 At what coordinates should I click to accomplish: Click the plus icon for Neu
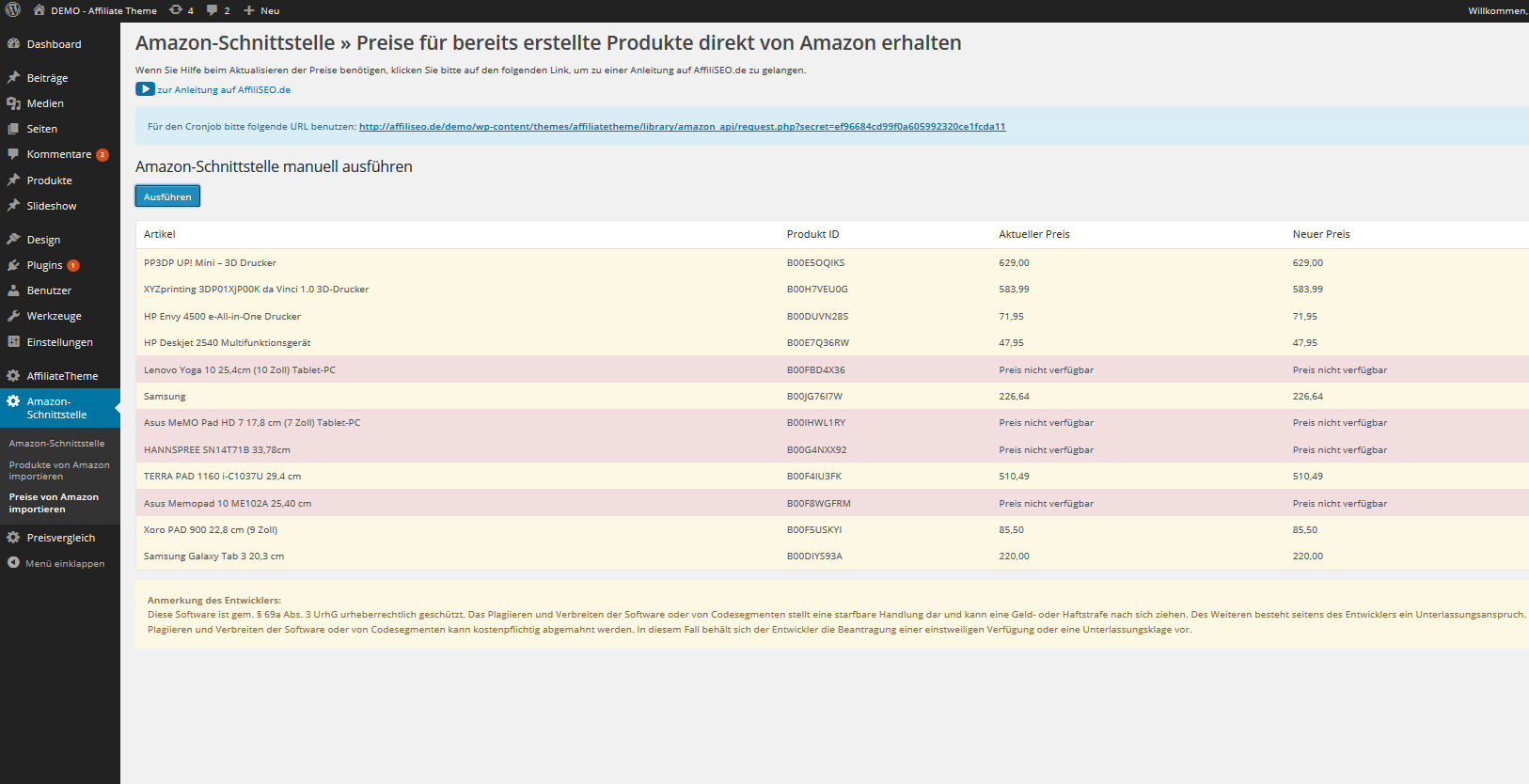tap(249, 10)
